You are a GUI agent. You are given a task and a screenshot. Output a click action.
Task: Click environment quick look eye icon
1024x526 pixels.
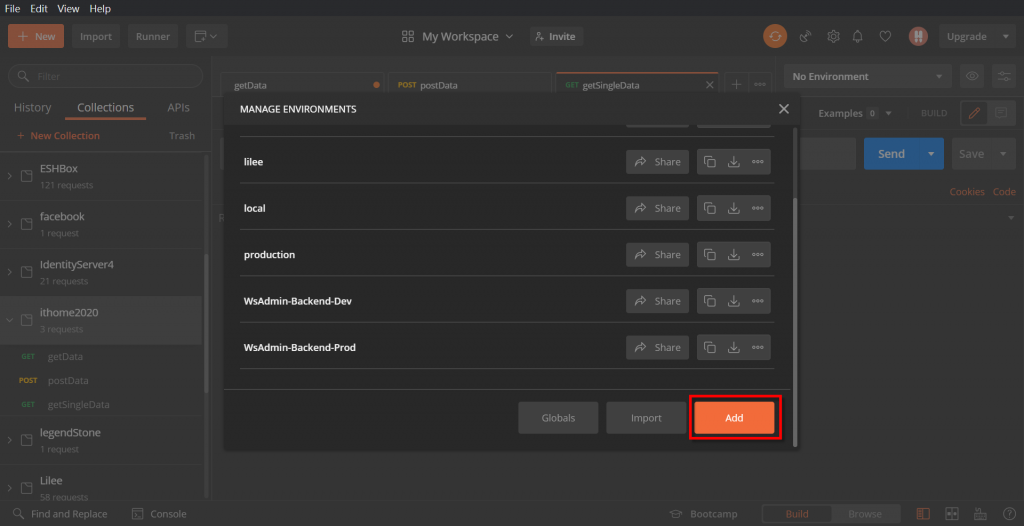(972, 76)
